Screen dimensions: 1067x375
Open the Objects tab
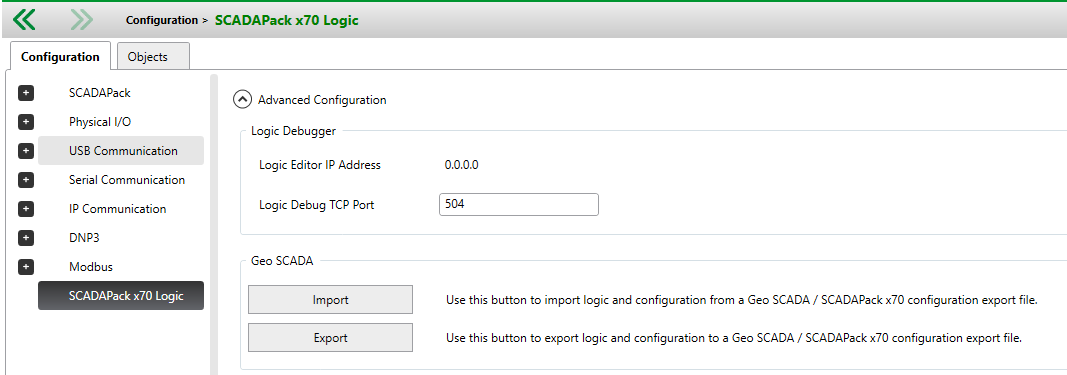(x=153, y=56)
